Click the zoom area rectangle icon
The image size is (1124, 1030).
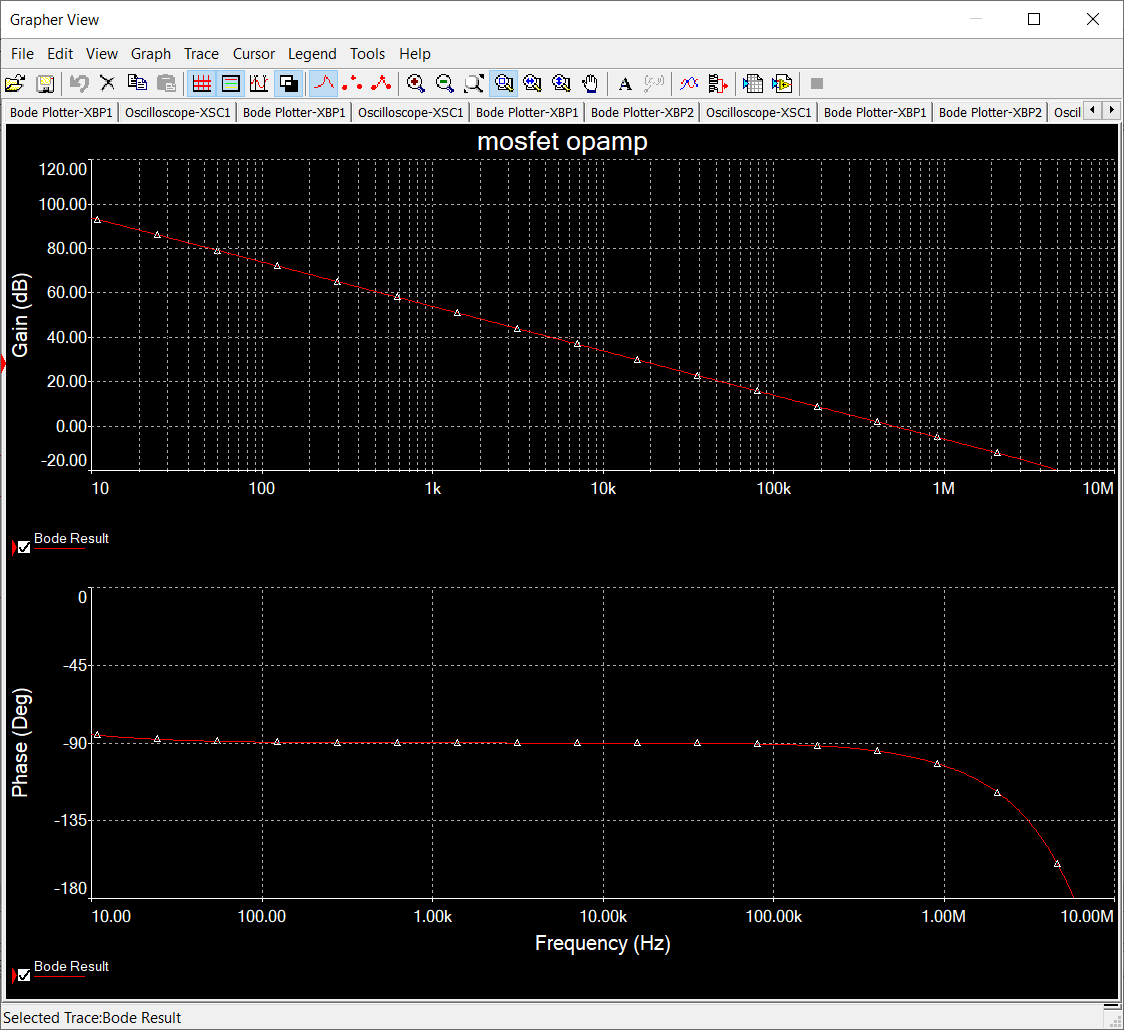pos(474,84)
